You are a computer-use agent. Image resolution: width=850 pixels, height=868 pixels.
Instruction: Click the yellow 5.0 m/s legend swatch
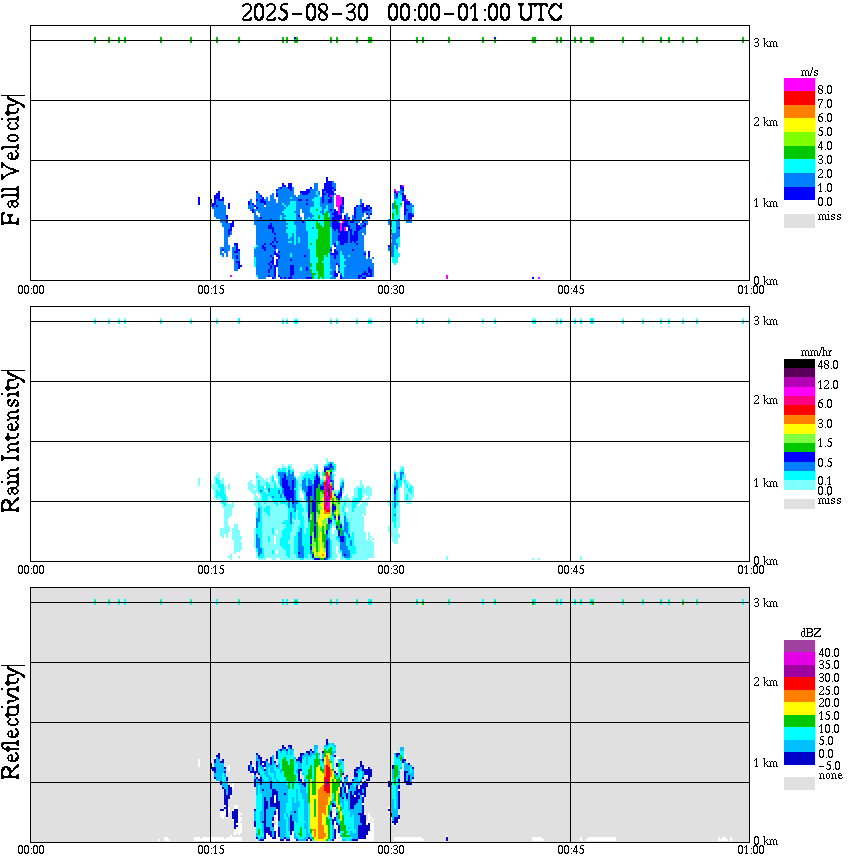coord(799,125)
